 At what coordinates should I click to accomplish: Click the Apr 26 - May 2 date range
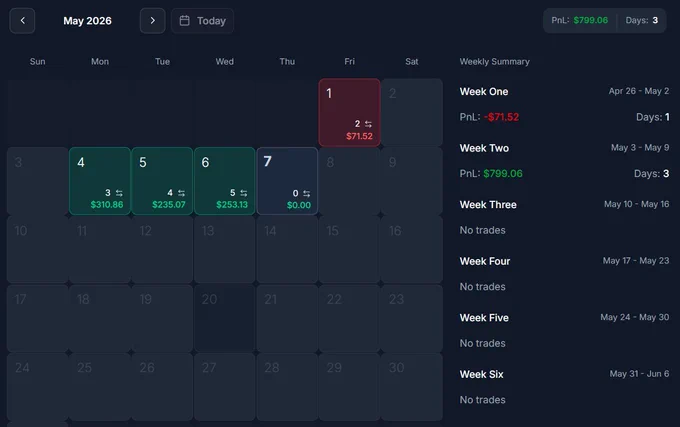point(639,91)
